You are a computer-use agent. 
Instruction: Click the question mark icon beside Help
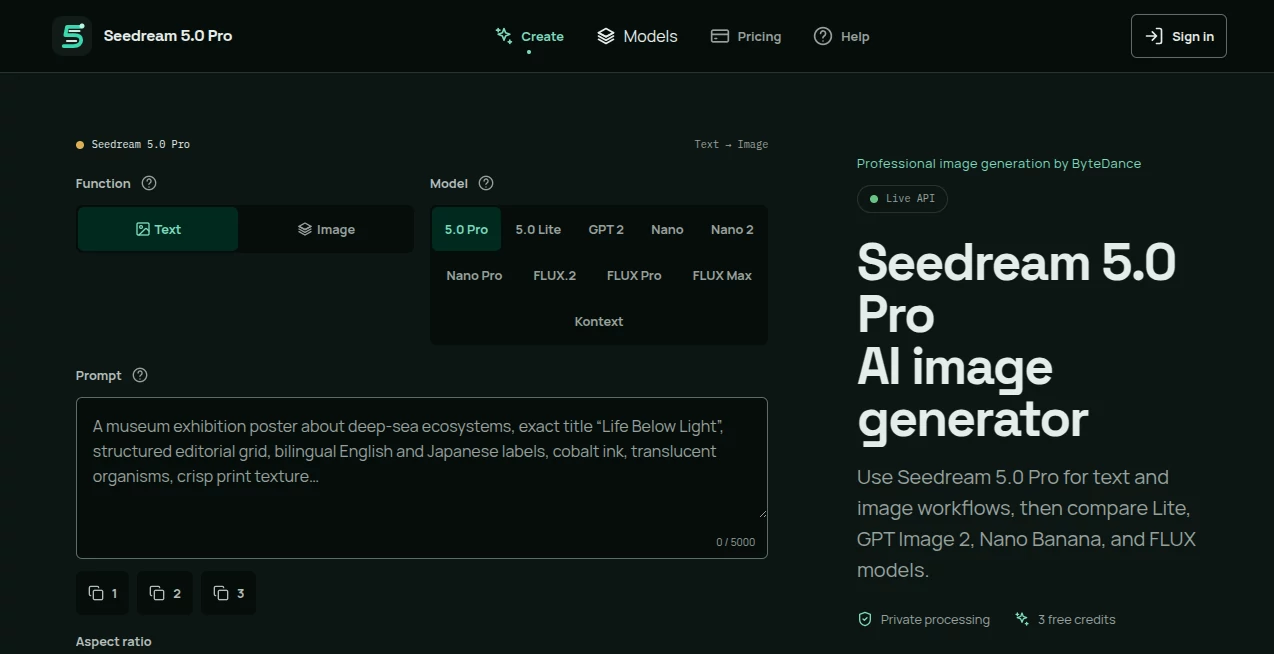(x=823, y=36)
